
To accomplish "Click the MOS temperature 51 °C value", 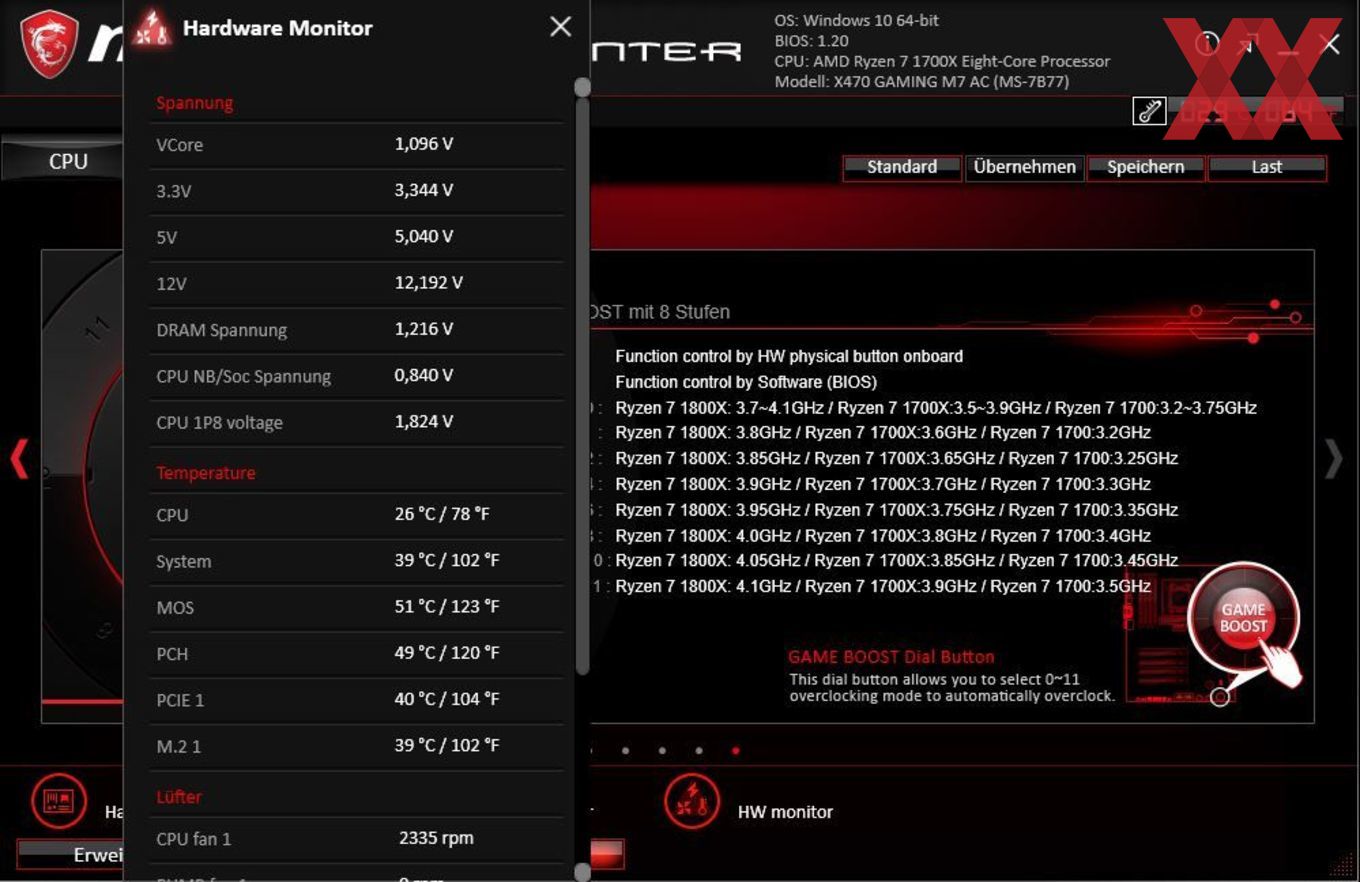I will (x=446, y=607).
